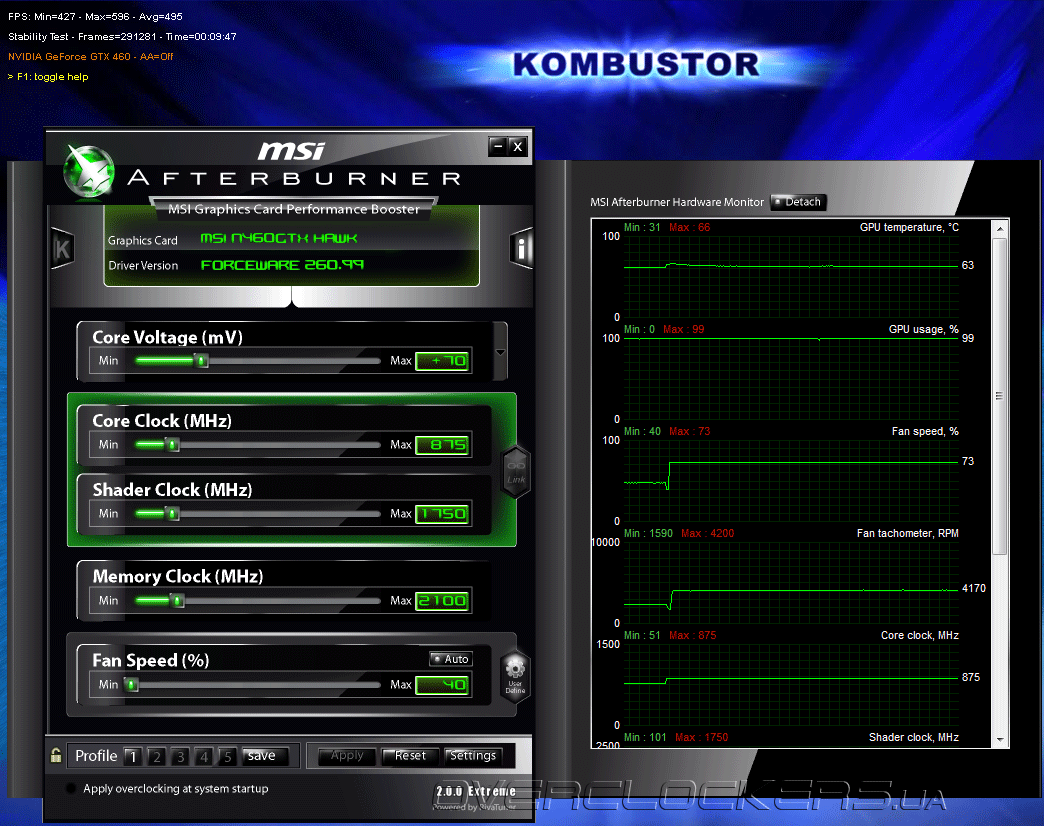Screen dimensions: 1044x826
Task: Minimize the Afterburner window
Action: click(498, 146)
